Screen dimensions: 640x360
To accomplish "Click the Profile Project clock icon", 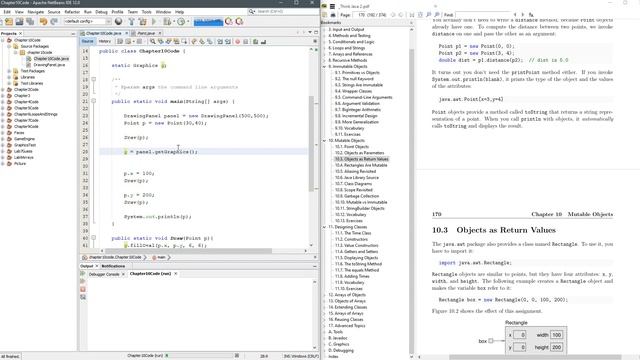I will [181, 21].
